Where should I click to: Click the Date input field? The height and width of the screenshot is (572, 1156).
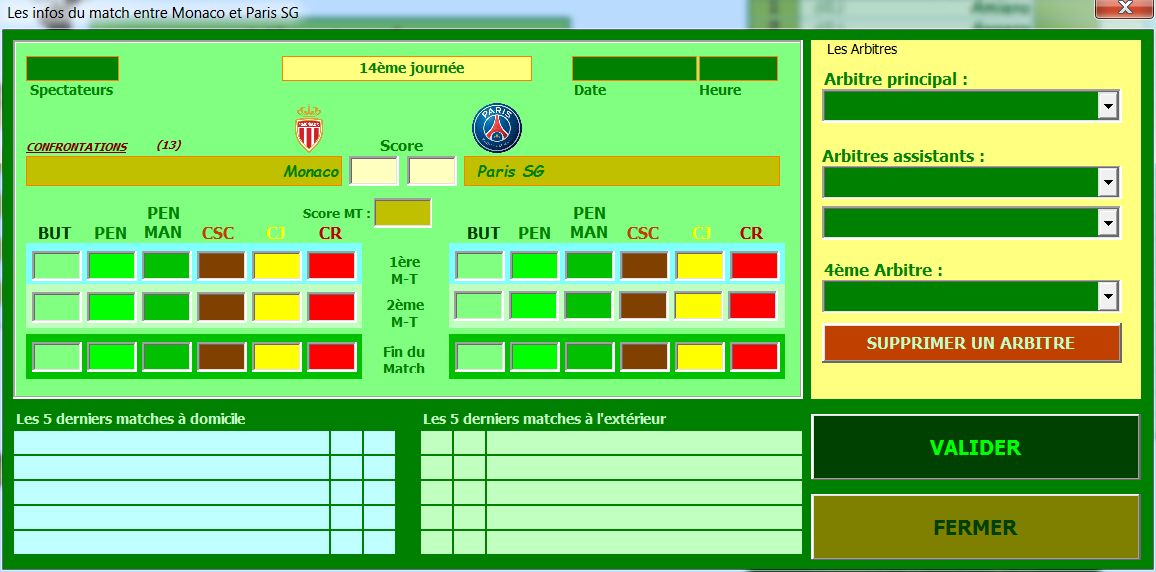point(635,69)
